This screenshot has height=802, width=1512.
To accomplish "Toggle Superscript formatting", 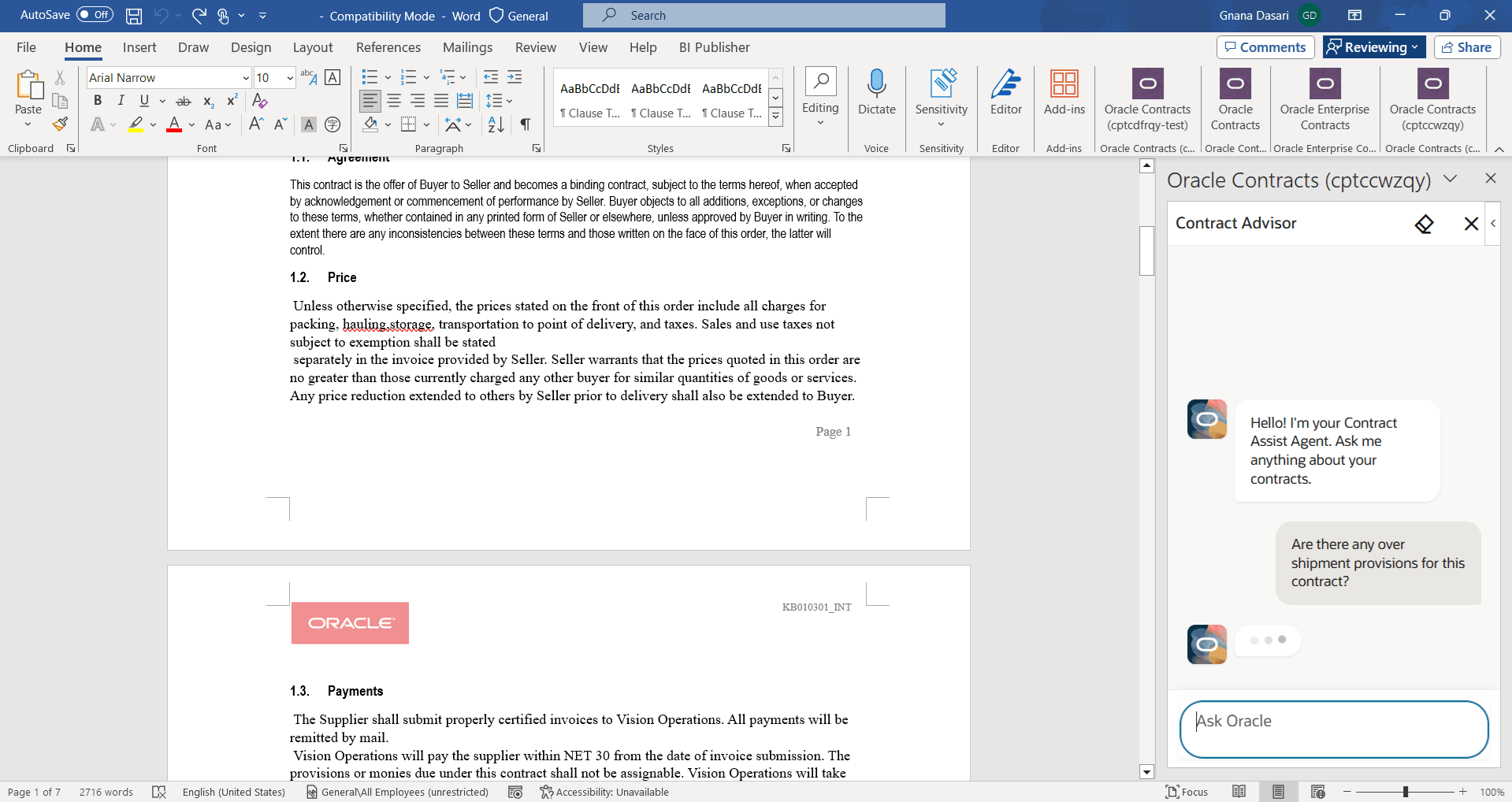I will 232,101.
